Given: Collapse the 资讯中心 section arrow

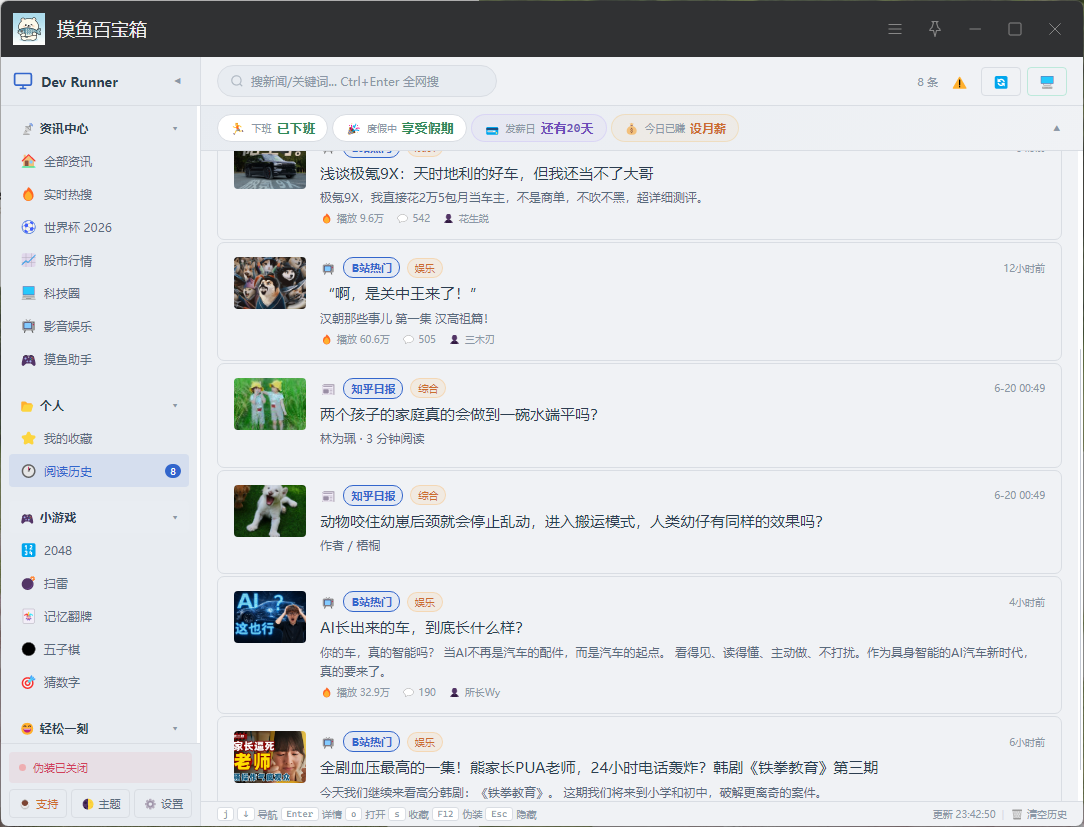Looking at the screenshot, I should point(175,129).
